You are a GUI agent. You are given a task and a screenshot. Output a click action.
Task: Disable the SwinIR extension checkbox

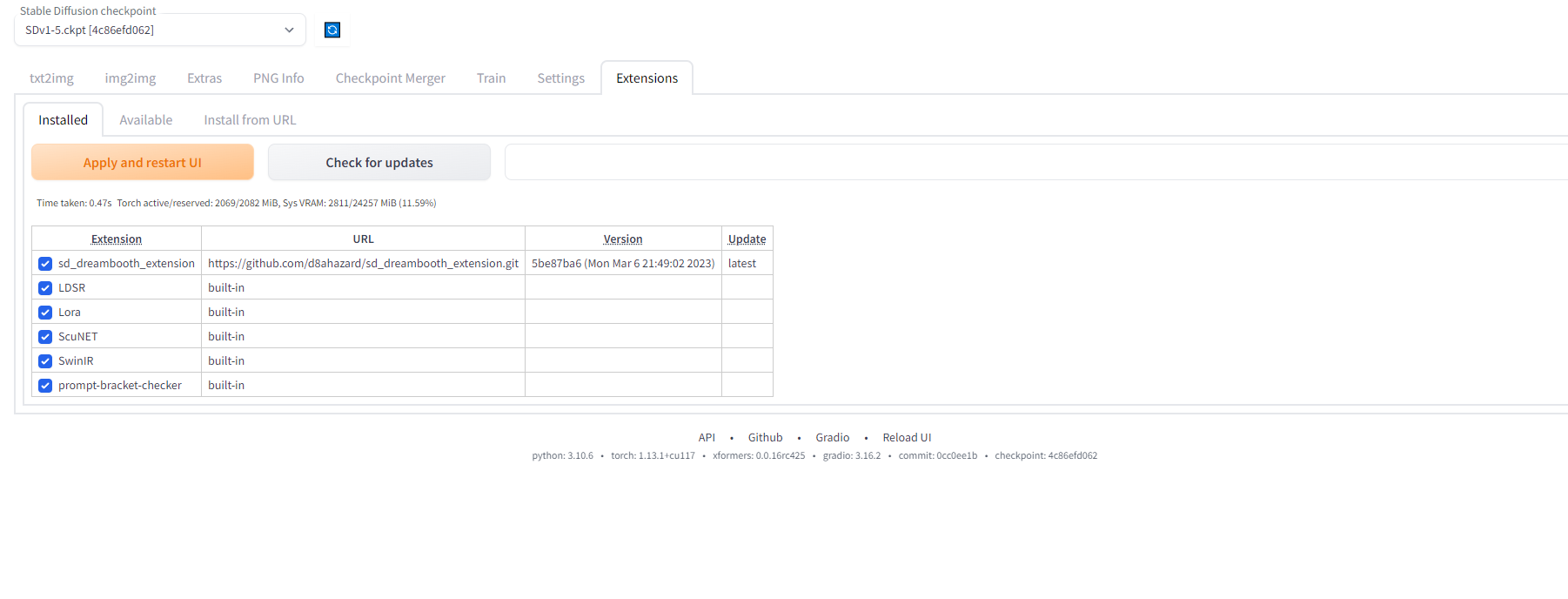point(45,361)
